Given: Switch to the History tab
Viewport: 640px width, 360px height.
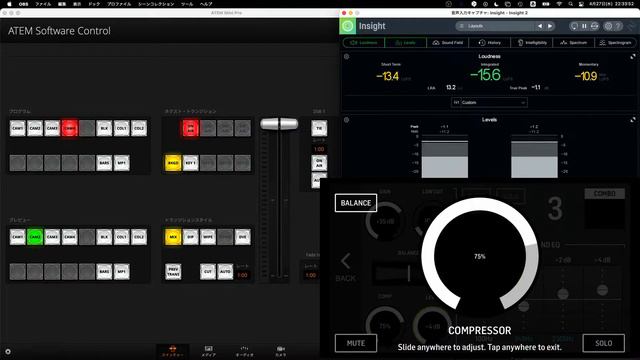Looking at the screenshot, I should point(489,42).
